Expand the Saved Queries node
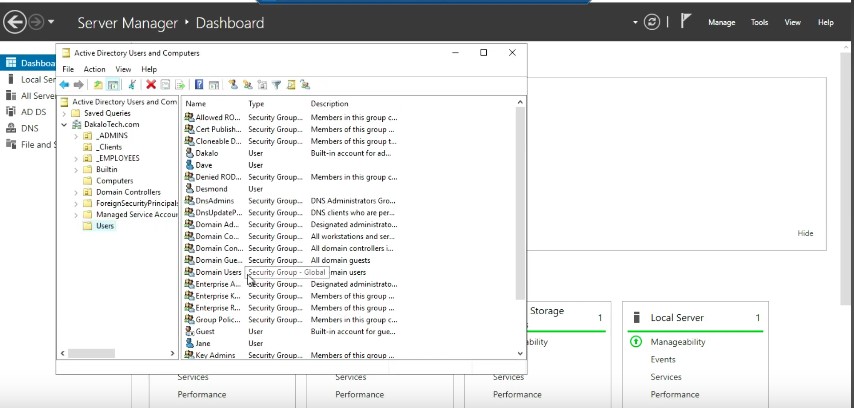The height and width of the screenshot is (408, 854). coord(64,113)
